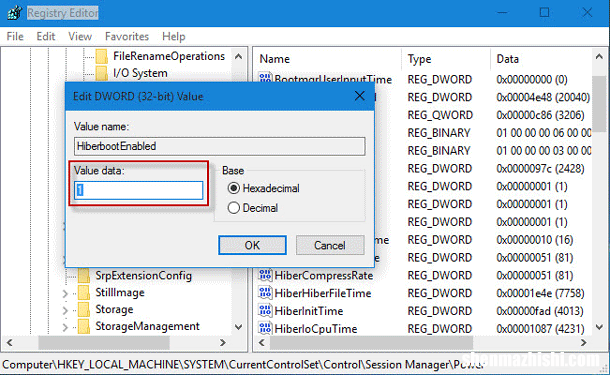Click the Value data input field
This screenshot has width=610, height=375.
(x=138, y=190)
